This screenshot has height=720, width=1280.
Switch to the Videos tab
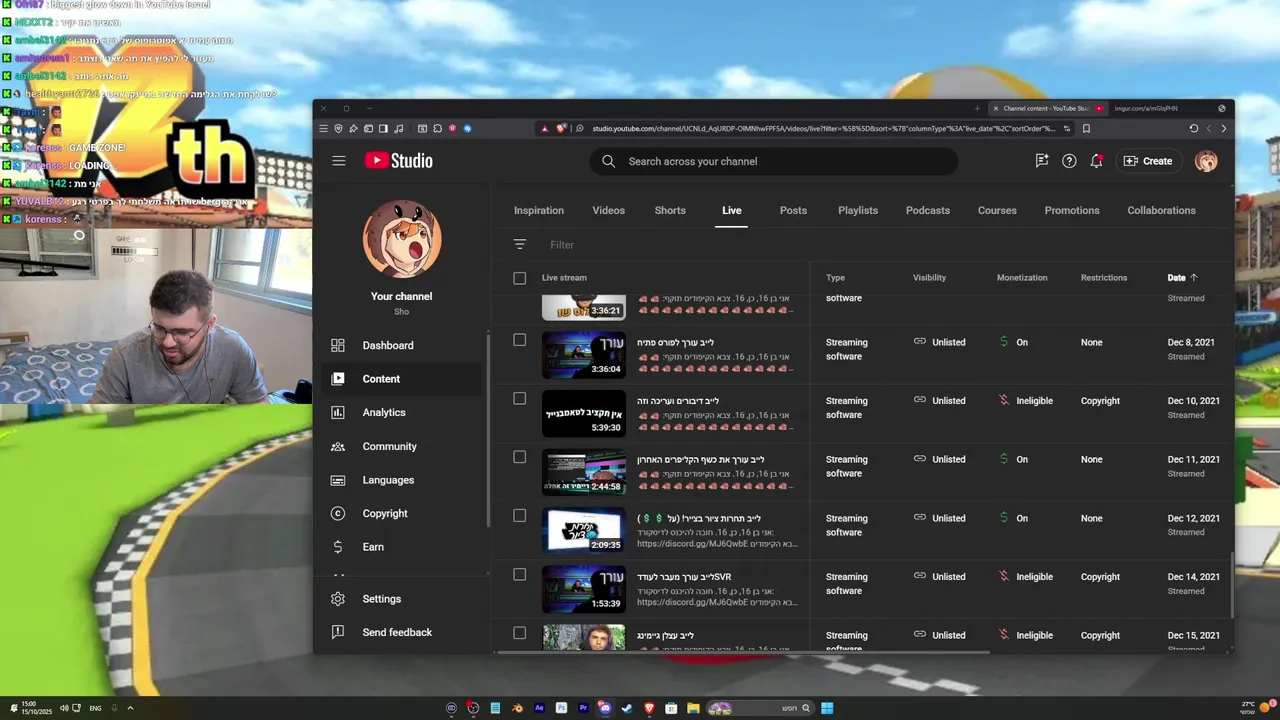click(x=608, y=210)
